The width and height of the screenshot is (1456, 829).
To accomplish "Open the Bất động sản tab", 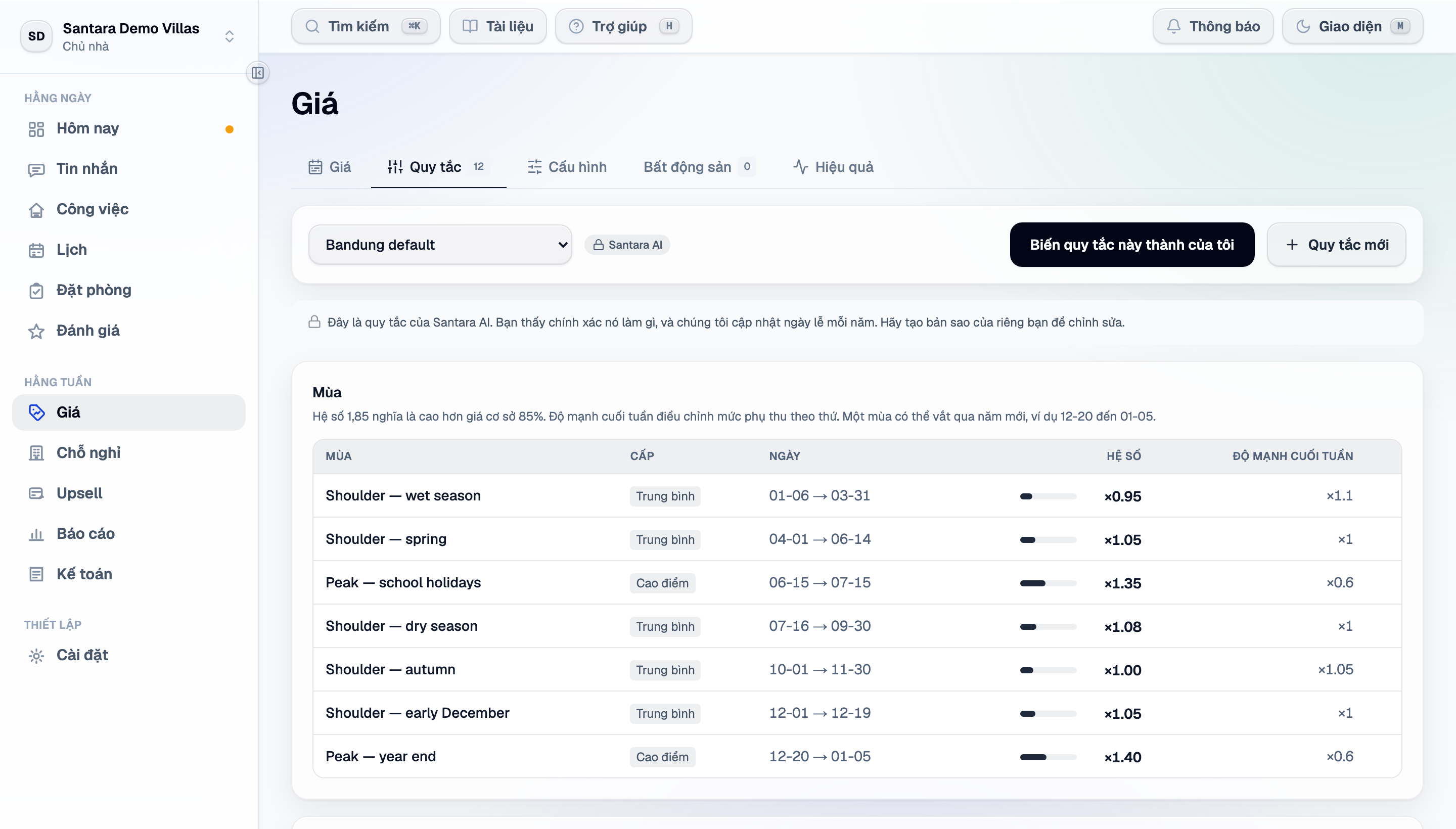I will [x=699, y=167].
